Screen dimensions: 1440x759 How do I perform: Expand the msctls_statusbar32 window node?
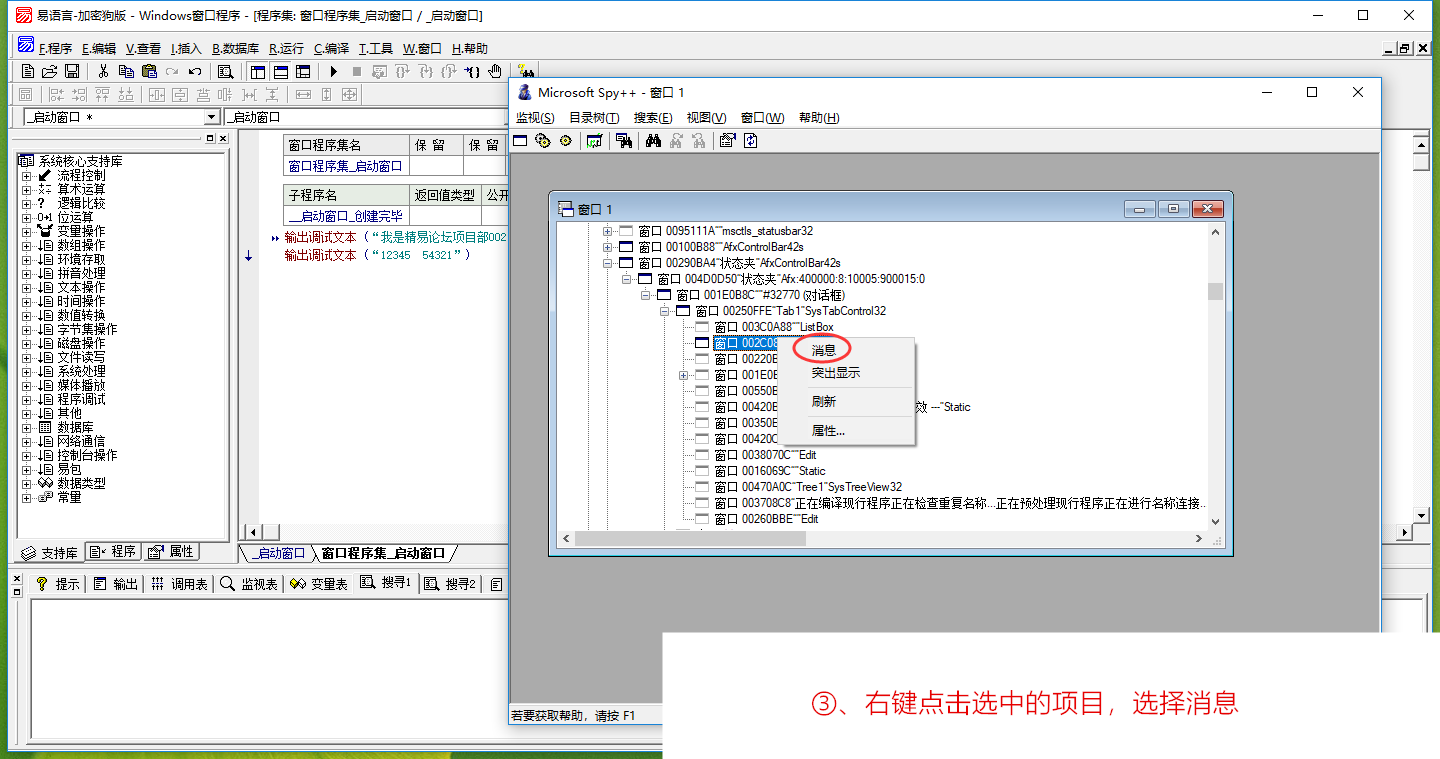tap(607, 231)
